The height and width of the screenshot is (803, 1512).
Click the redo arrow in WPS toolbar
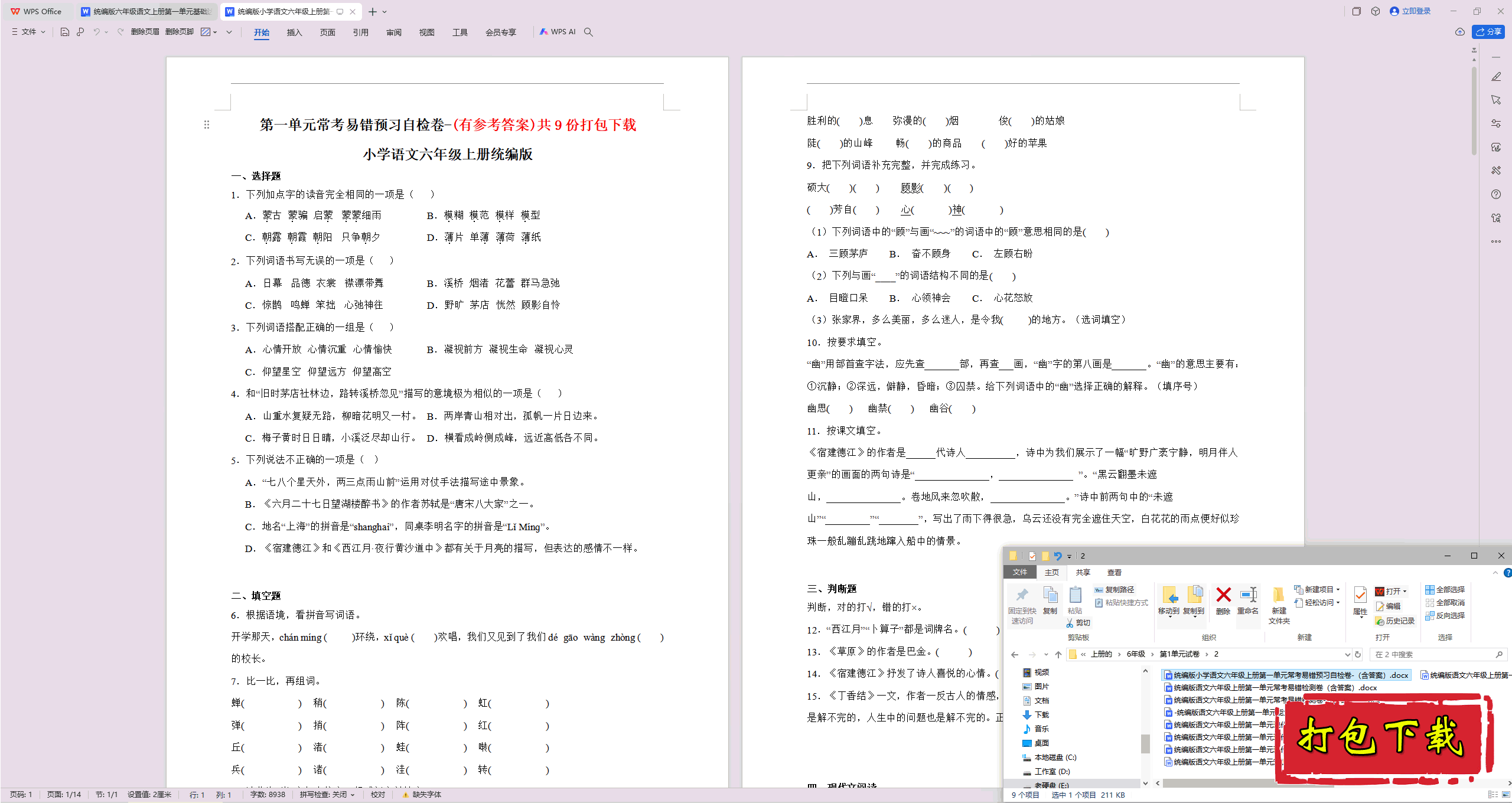(120, 32)
